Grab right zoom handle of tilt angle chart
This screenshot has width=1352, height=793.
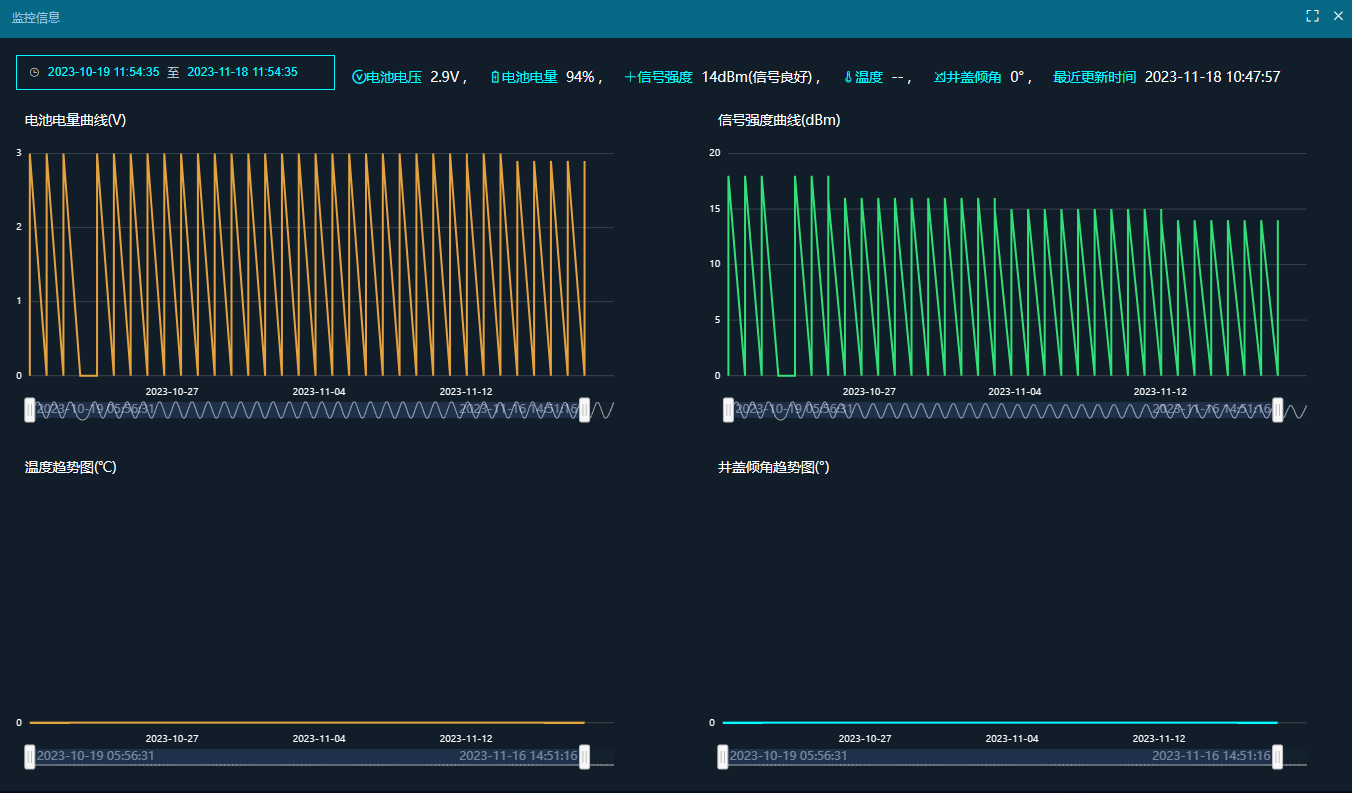[x=1277, y=756]
